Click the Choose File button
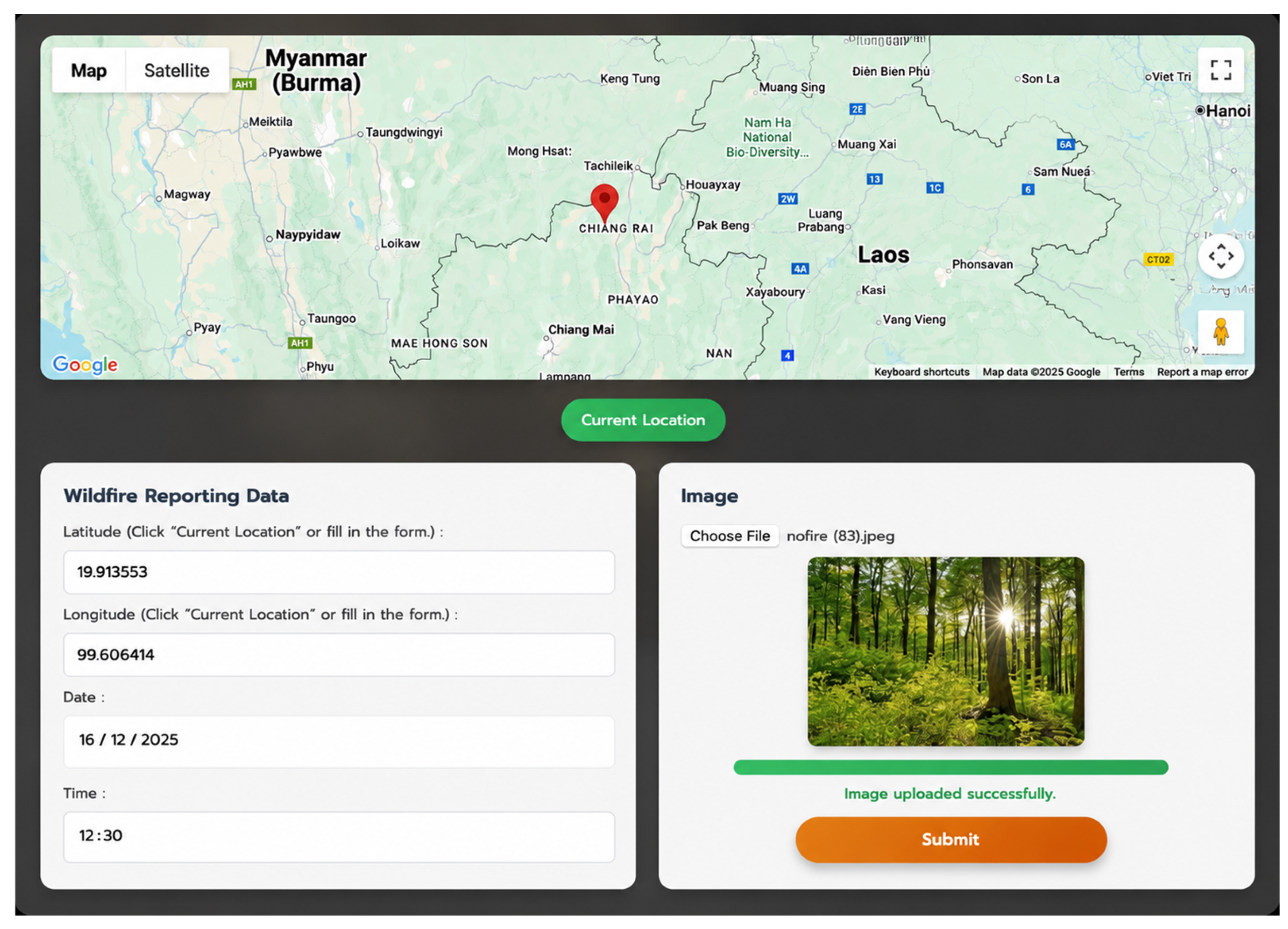The height and width of the screenshot is (929, 1288). coord(730,536)
